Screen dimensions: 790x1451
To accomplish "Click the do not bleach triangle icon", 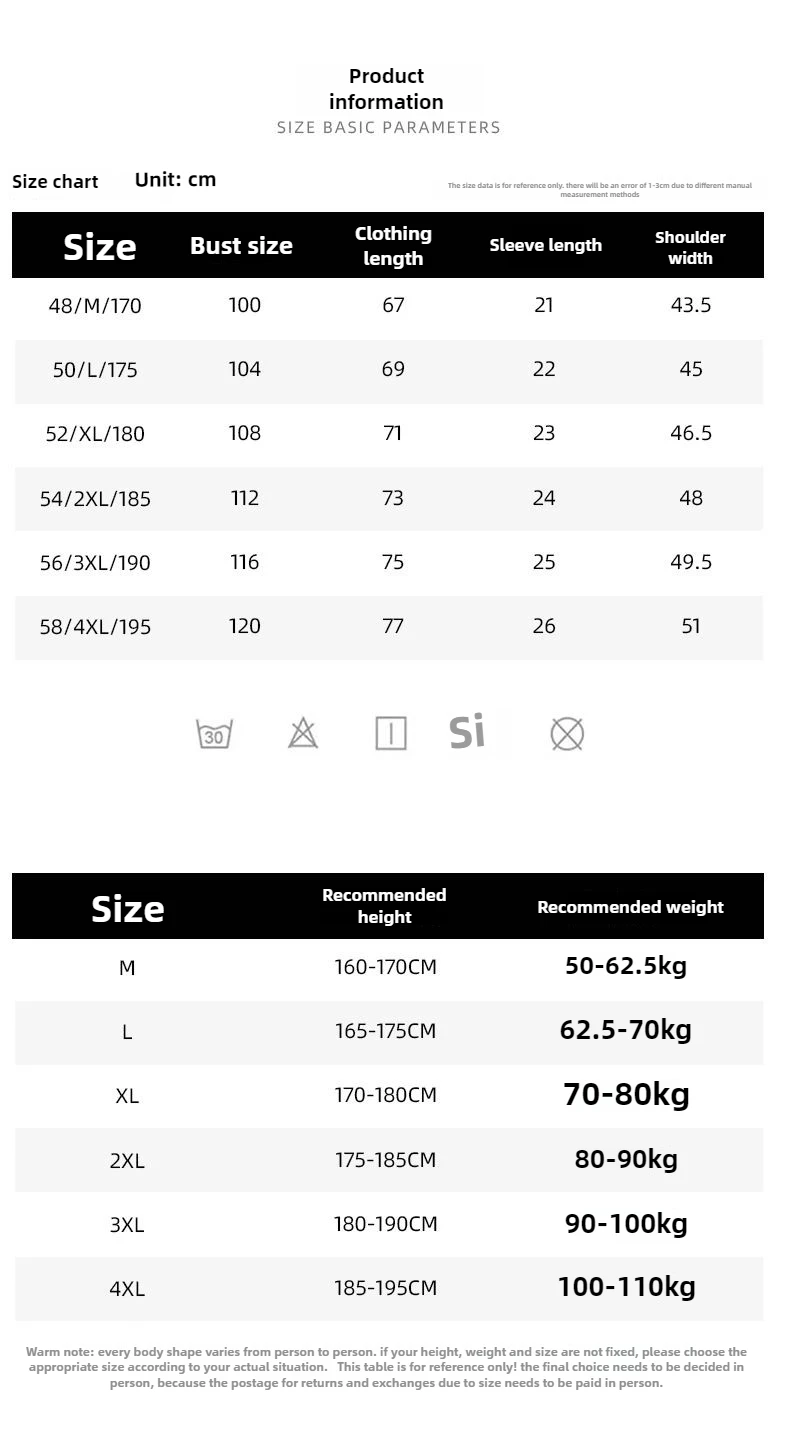I will coord(303,734).
